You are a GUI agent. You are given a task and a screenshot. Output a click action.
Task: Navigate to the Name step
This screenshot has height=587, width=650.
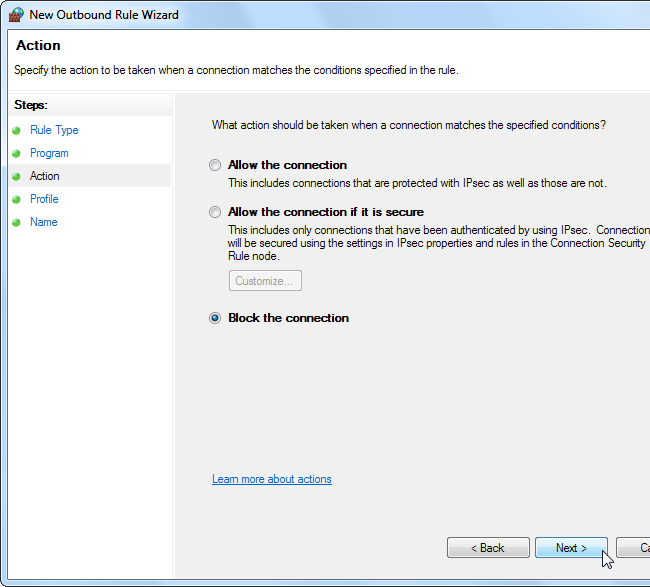44,222
